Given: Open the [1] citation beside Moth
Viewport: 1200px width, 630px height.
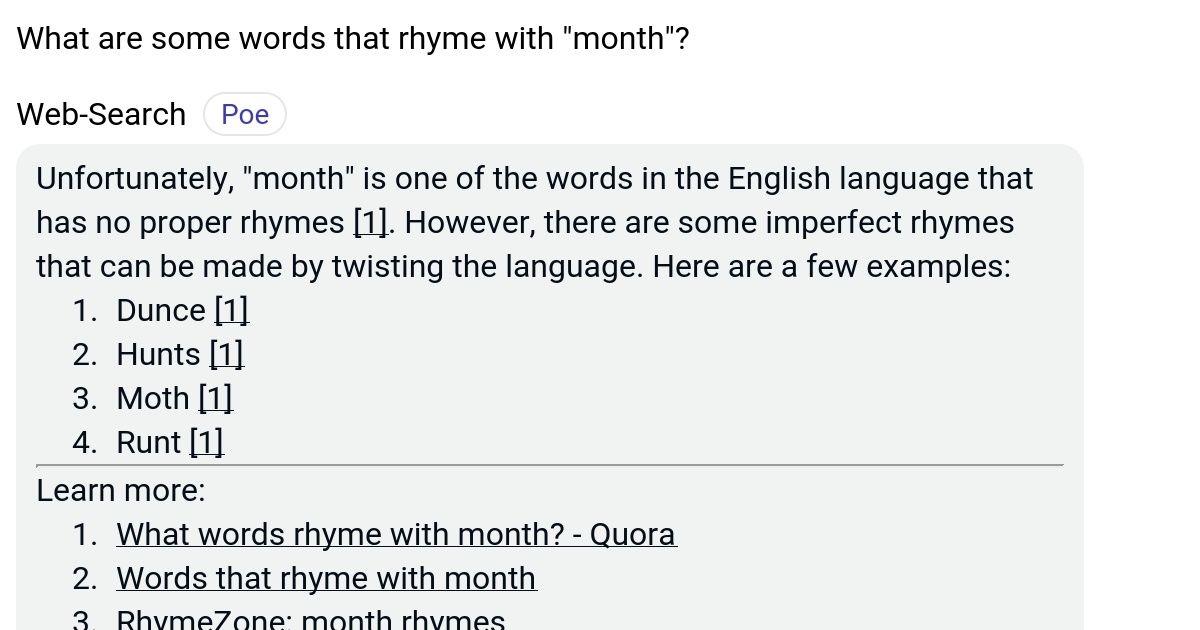Looking at the screenshot, I should (215, 398).
